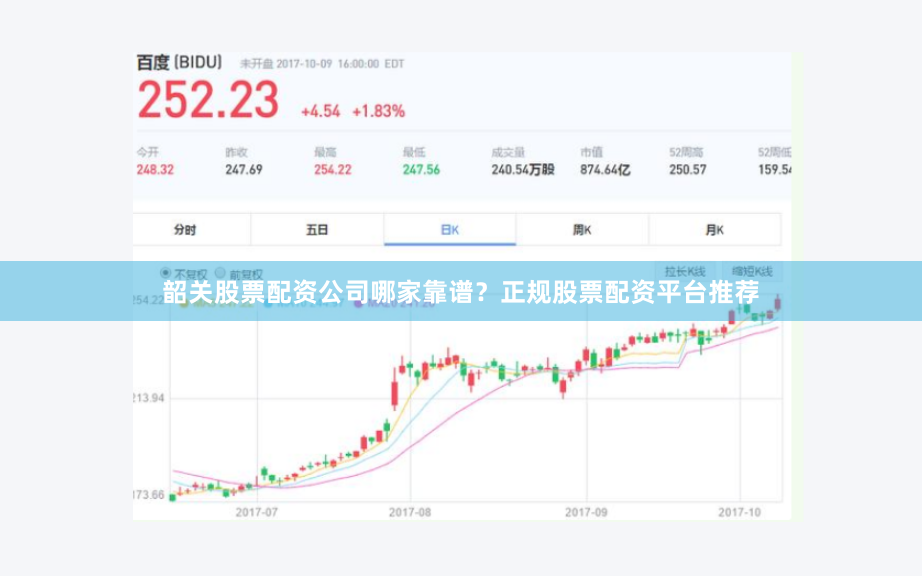This screenshot has height=583, width=922.
Task: Click the timestamp 2017-10-09 16:00:00 EDT
Action: point(340,64)
